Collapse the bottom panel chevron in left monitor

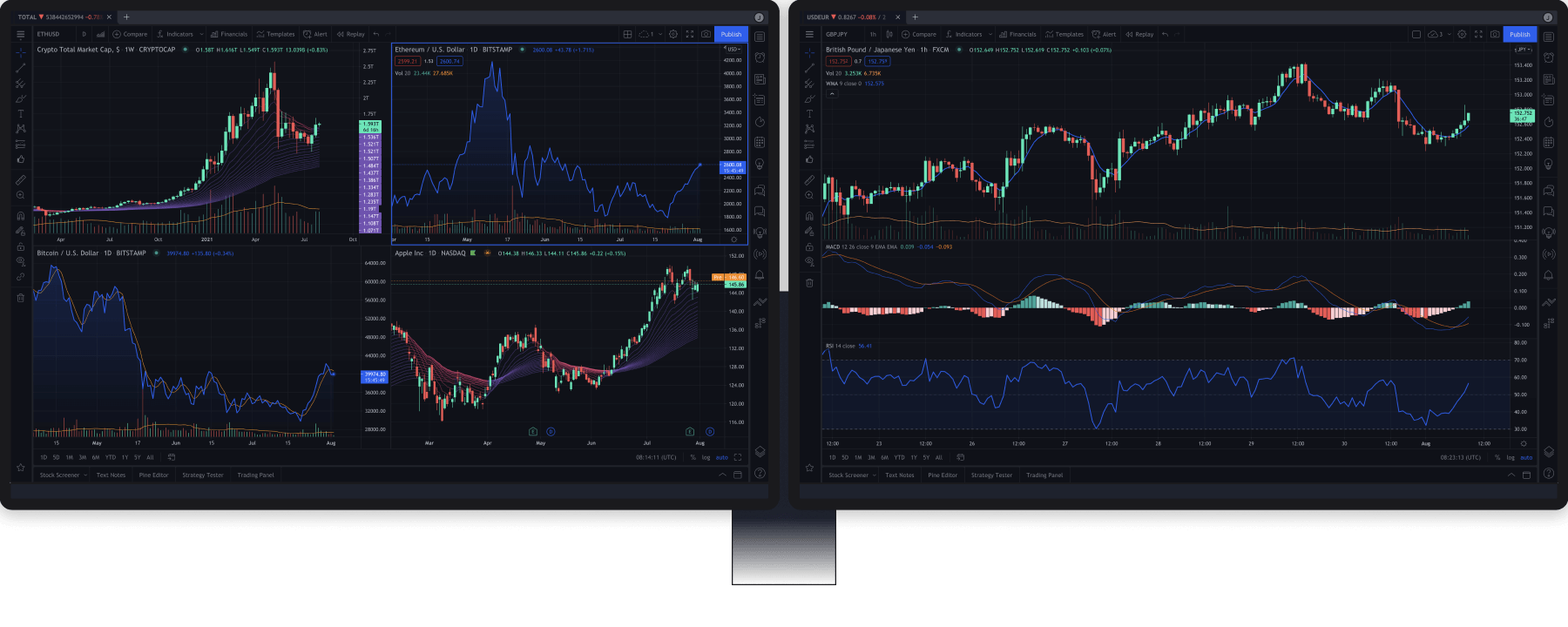pos(722,475)
